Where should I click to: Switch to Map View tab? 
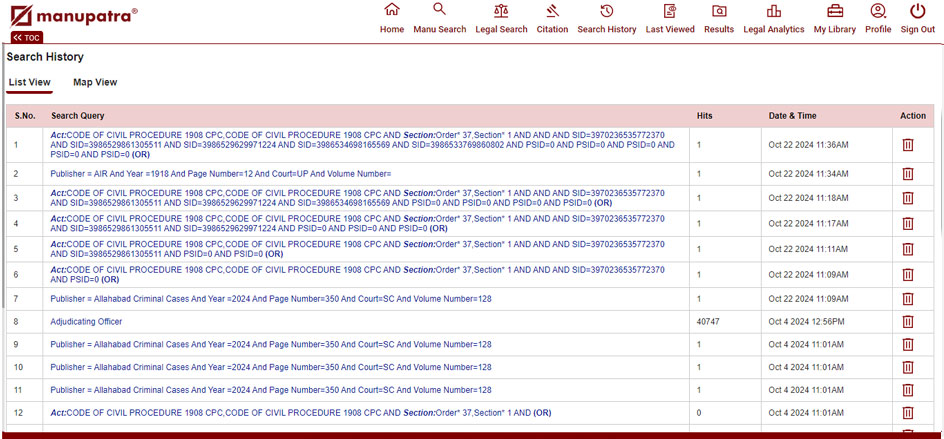(95, 82)
